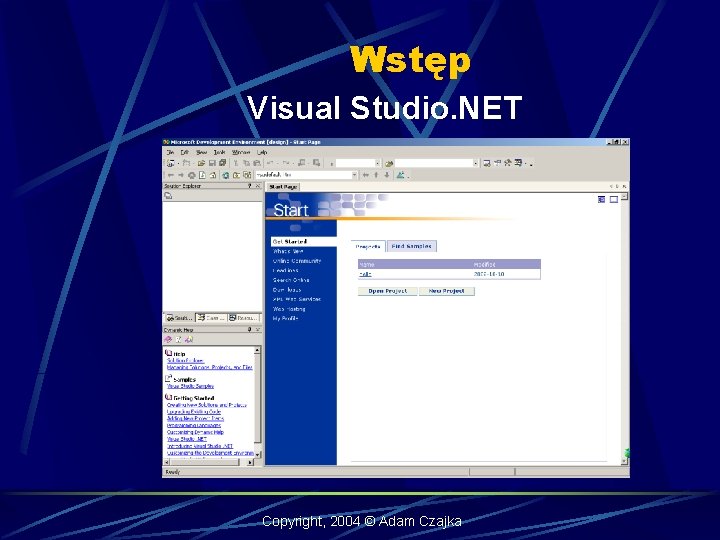This screenshot has height=540, width=720.
Task: Expand the Find combo box dropdown
Action: coord(476,163)
